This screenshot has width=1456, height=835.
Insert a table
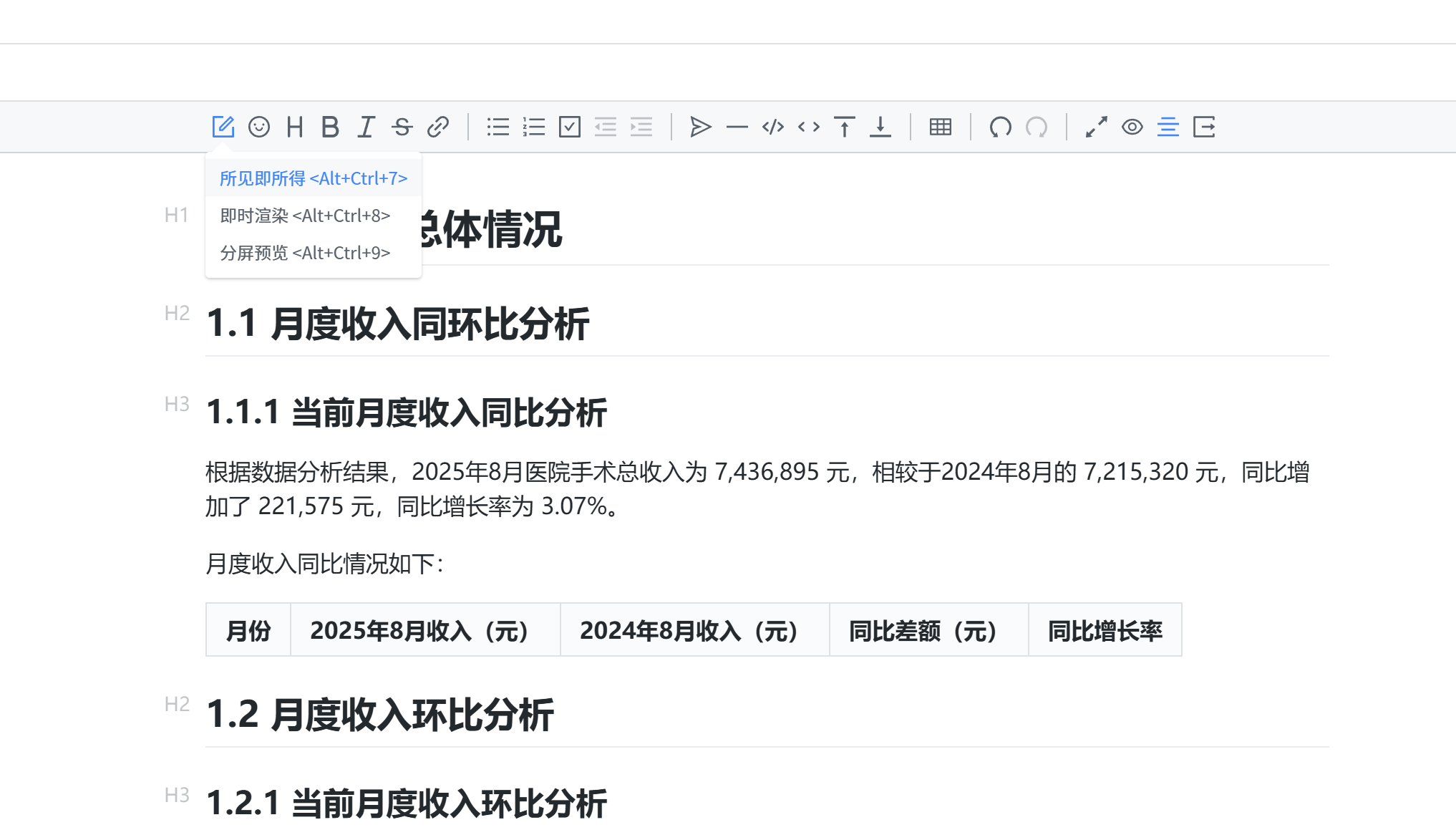(940, 127)
